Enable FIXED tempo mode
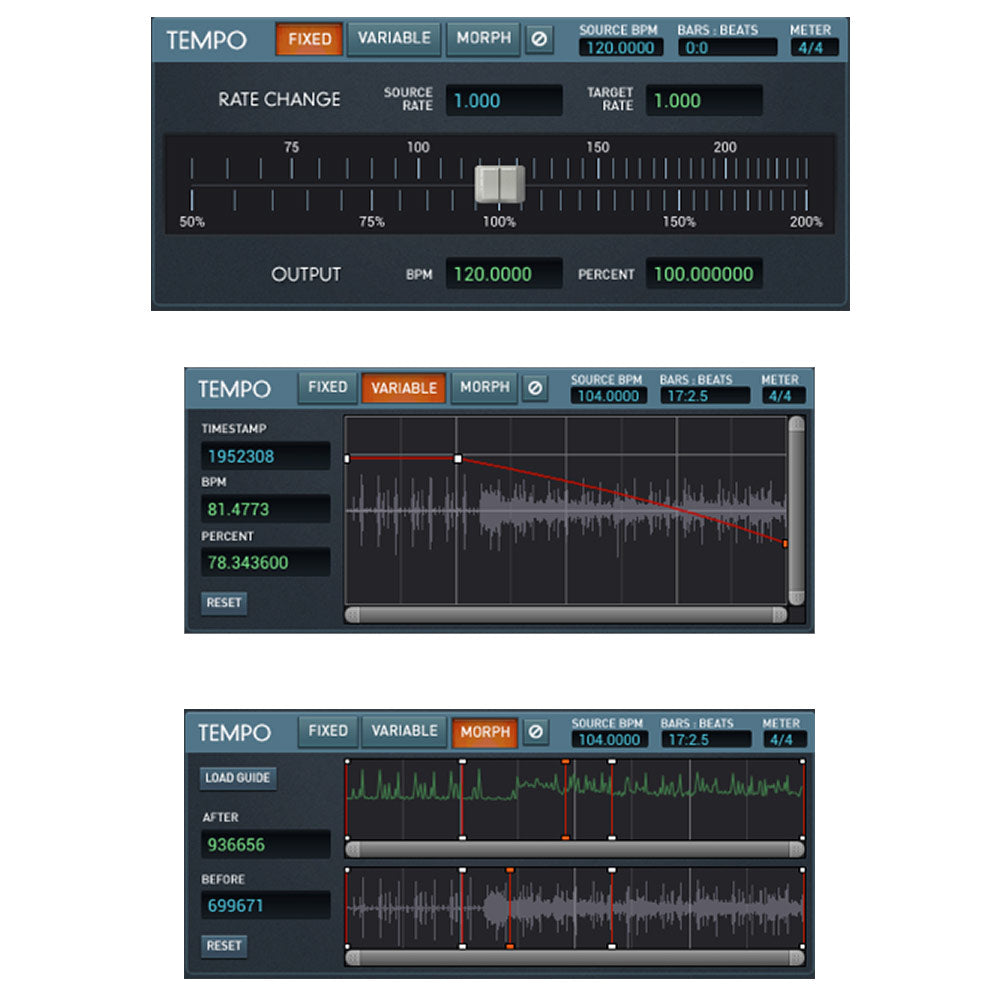Screen dimensions: 1000x1000 click(x=310, y=39)
